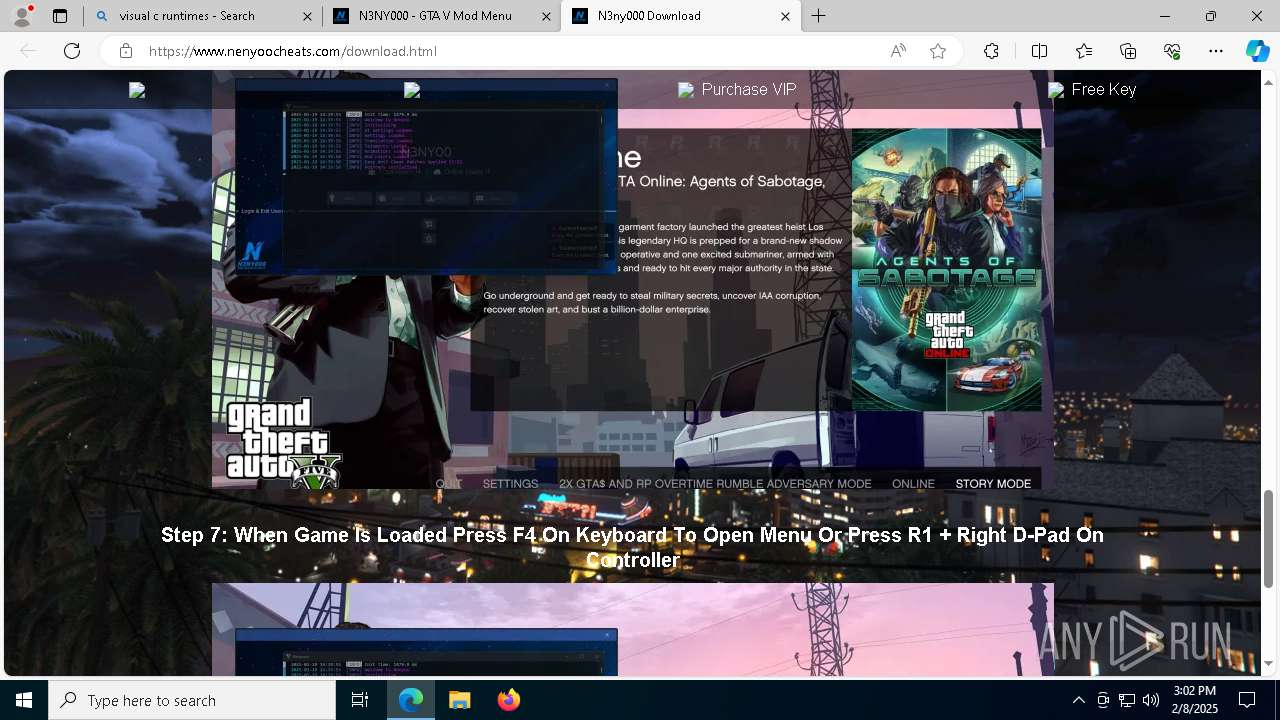Image resolution: width=1280 pixels, height=720 pixels.
Task: Open the Favorites list
Action: [x=1084, y=51]
